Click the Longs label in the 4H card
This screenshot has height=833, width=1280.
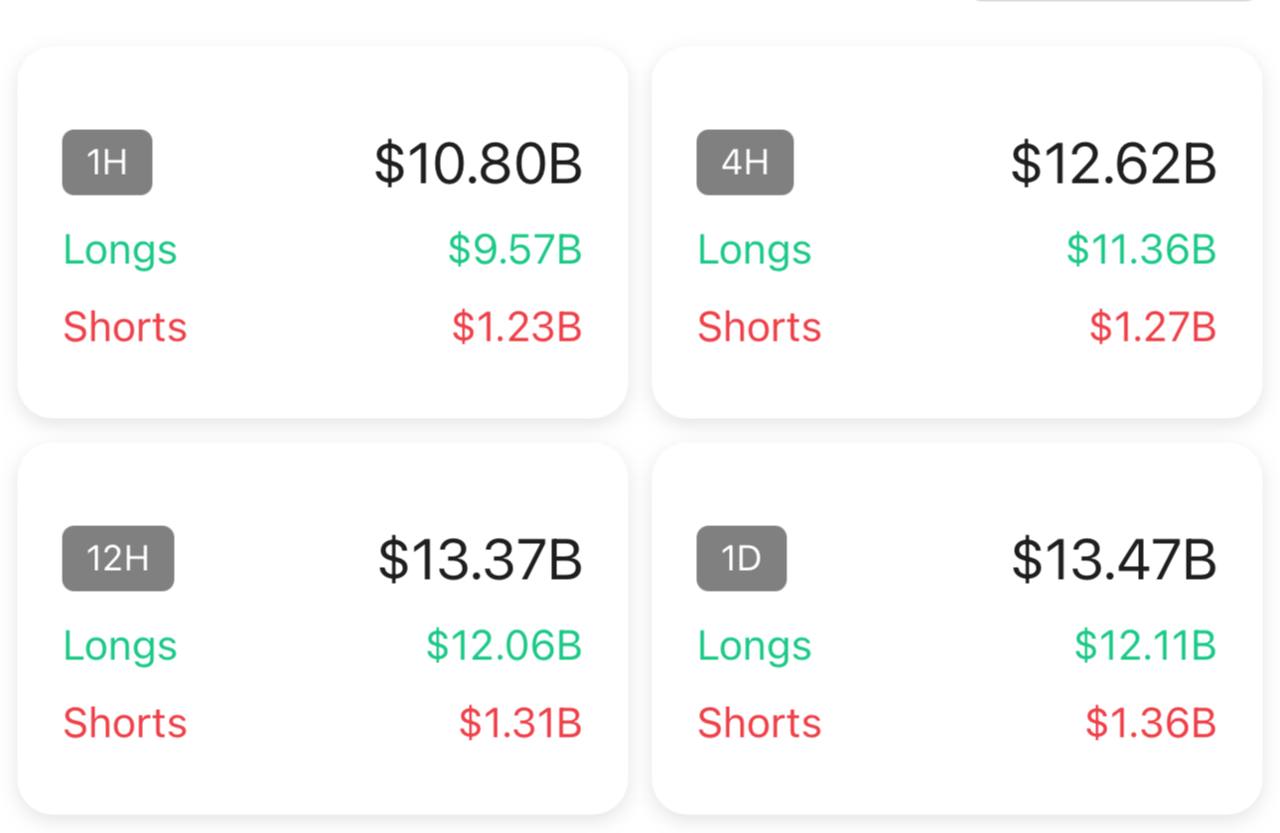[754, 250]
